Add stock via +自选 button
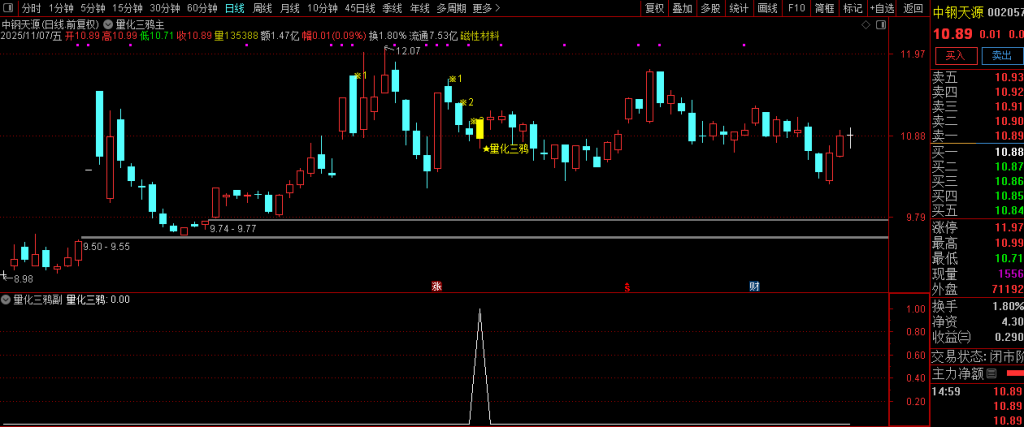Screen dimensions: 1024x427 (882, 8)
